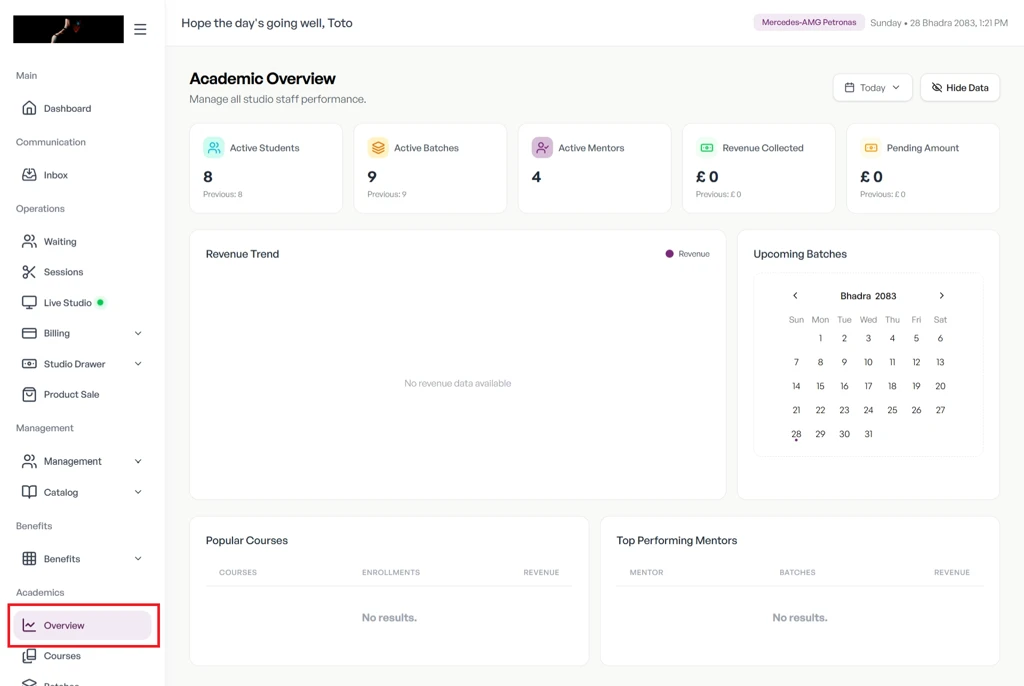Click the hamburger menu icon
The width and height of the screenshot is (1024, 686).
[140, 29]
